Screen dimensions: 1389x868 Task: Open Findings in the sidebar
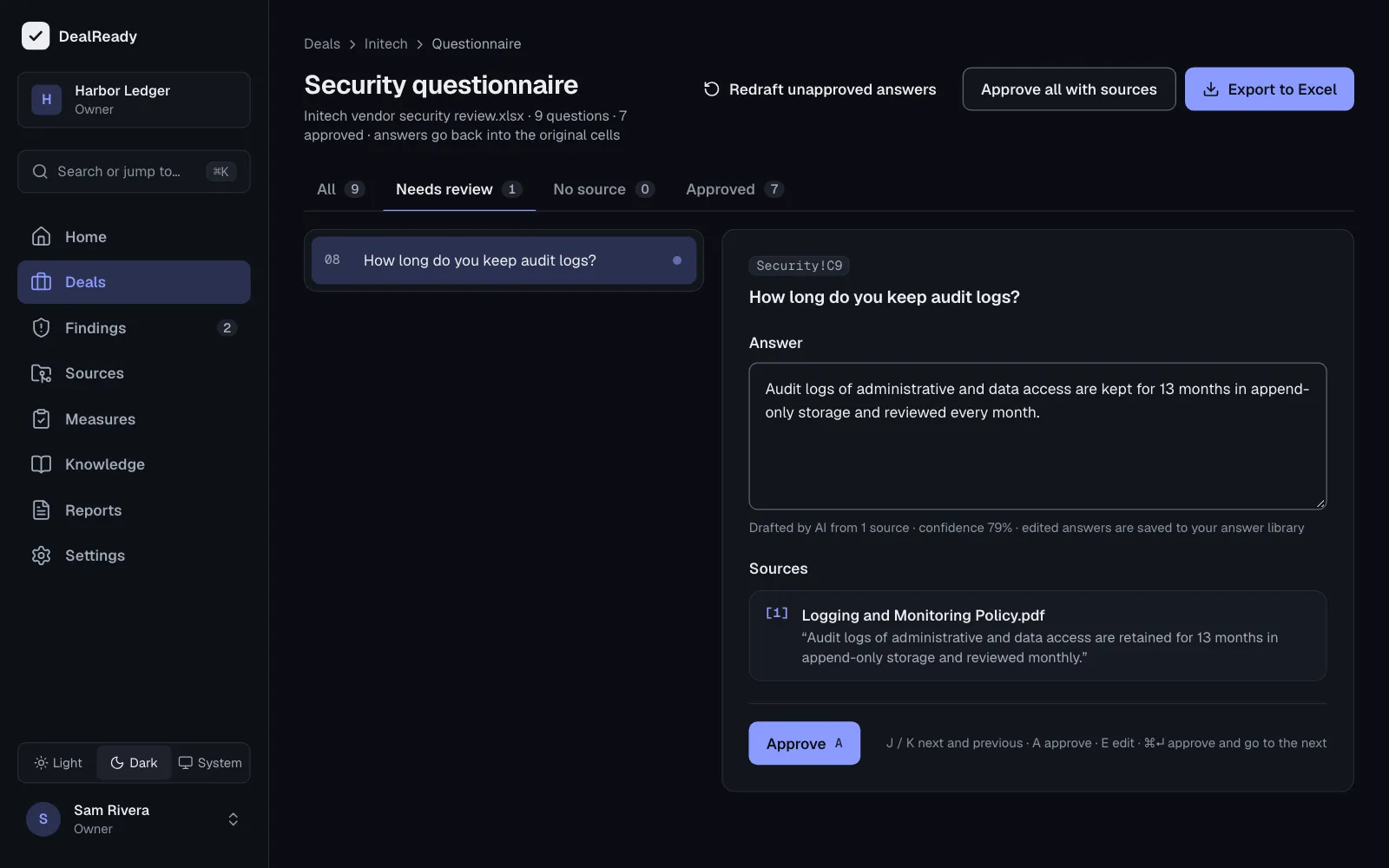click(x=134, y=327)
